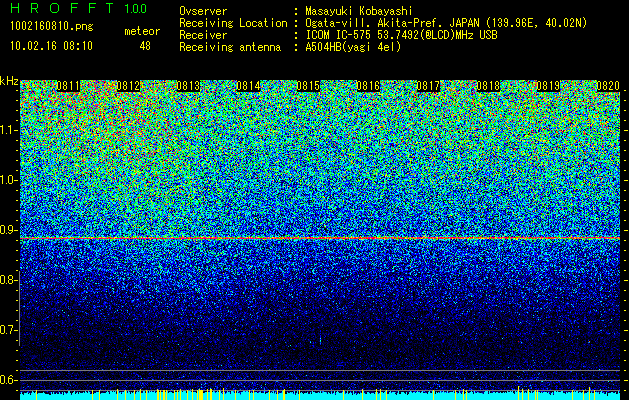Click the file name 1002160810.png
Image resolution: width=629 pixels, height=400 pixels.
pyautogui.click(x=52, y=27)
